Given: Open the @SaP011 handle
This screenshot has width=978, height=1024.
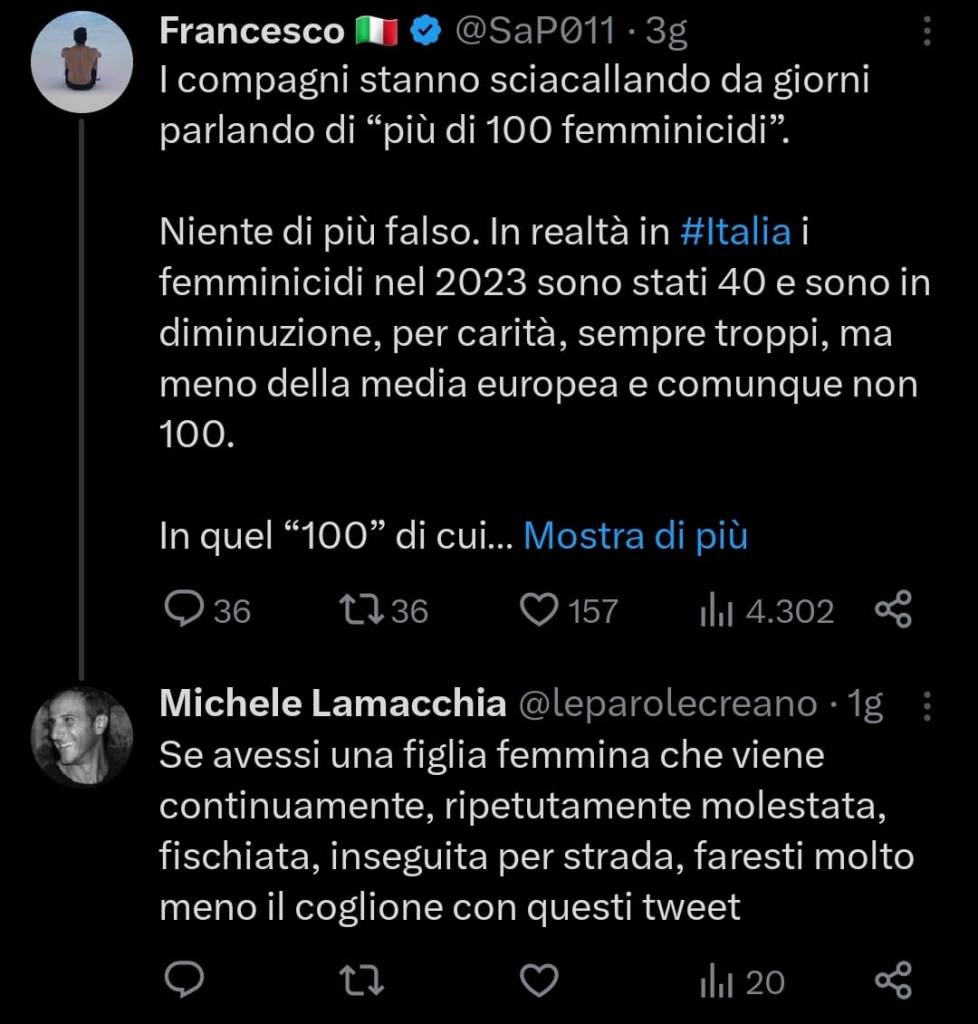Looking at the screenshot, I should (534, 33).
